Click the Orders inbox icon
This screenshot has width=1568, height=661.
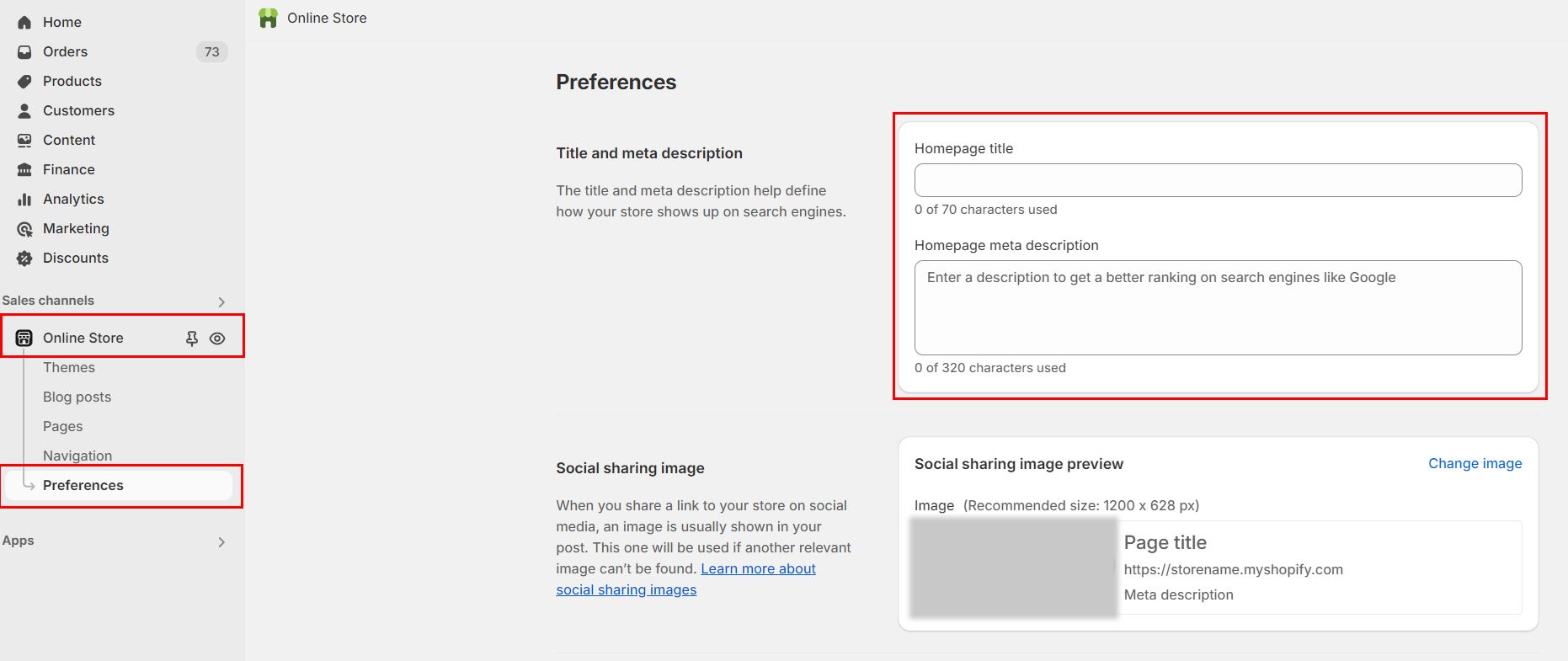pyautogui.click(x=24, y=52)
